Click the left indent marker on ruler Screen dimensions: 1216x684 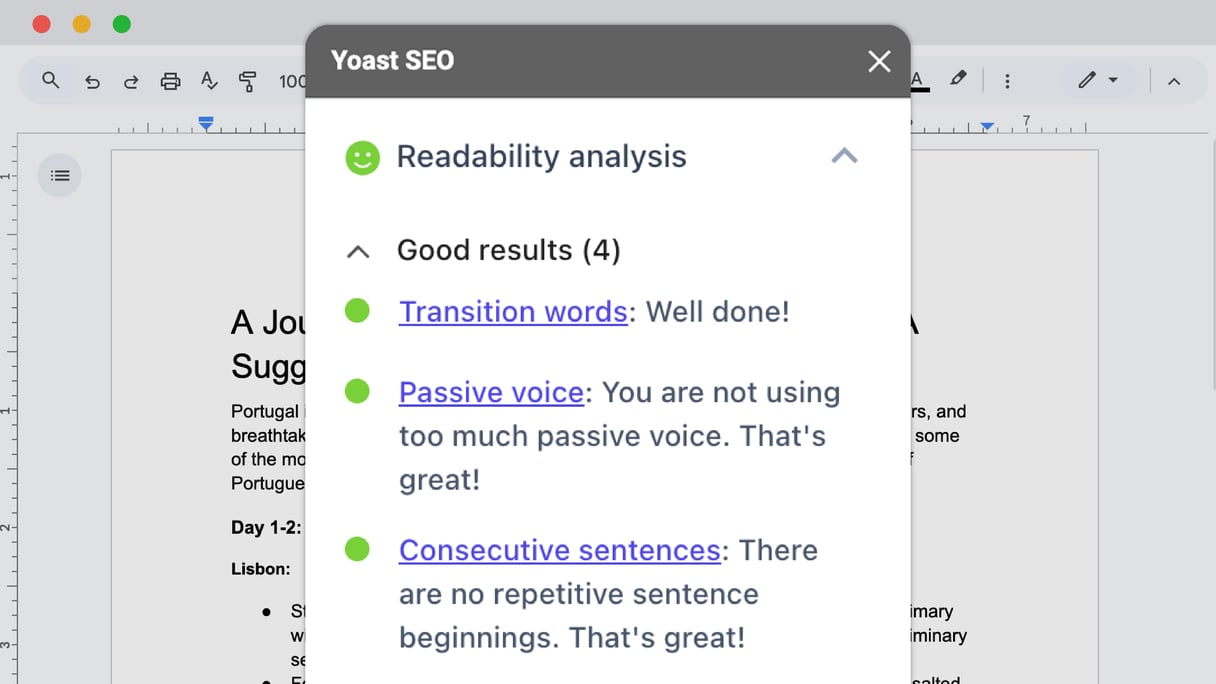(x=206, y=124)
